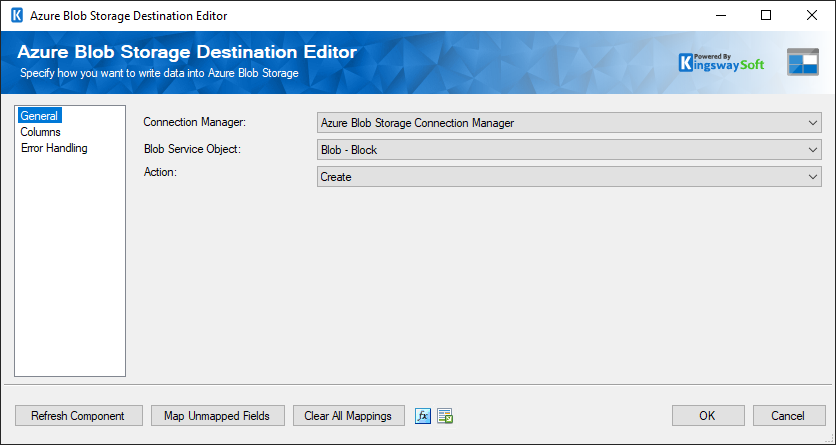Switch to the Columns page
Viewport: 836px width, 445px height.
click(x=41, y=132)
